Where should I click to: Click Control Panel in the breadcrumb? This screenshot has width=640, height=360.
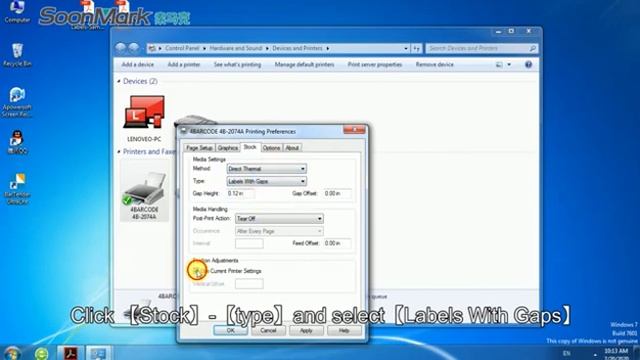(182, 48)
